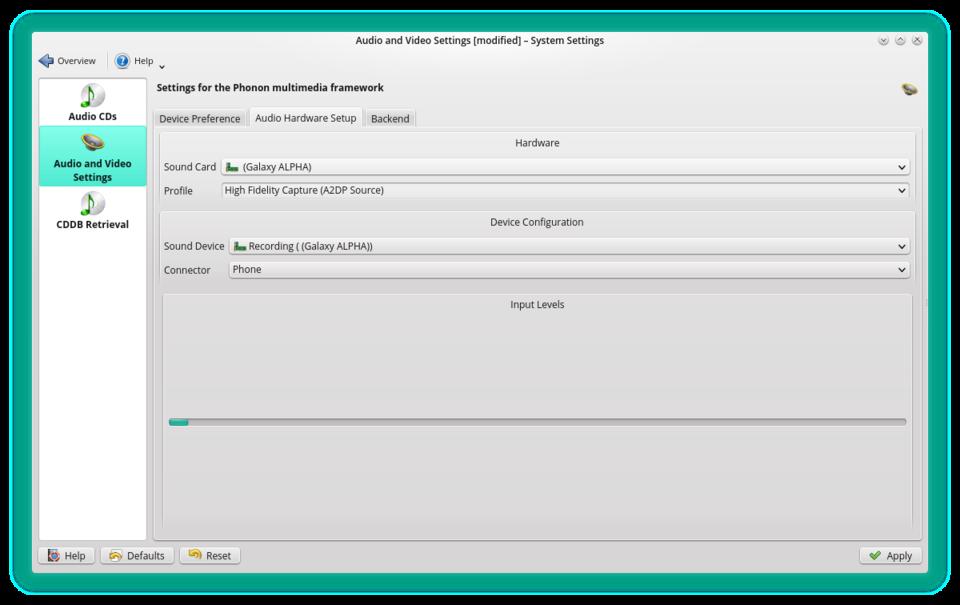Select the Audio Hardware Setup tab

(305, 117)
